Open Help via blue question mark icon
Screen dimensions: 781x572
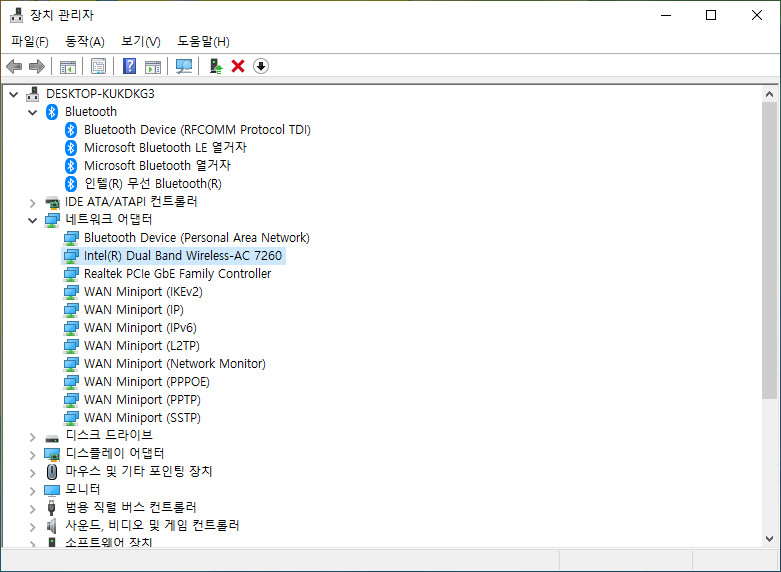pyautogui.click(x=130, y=66)
